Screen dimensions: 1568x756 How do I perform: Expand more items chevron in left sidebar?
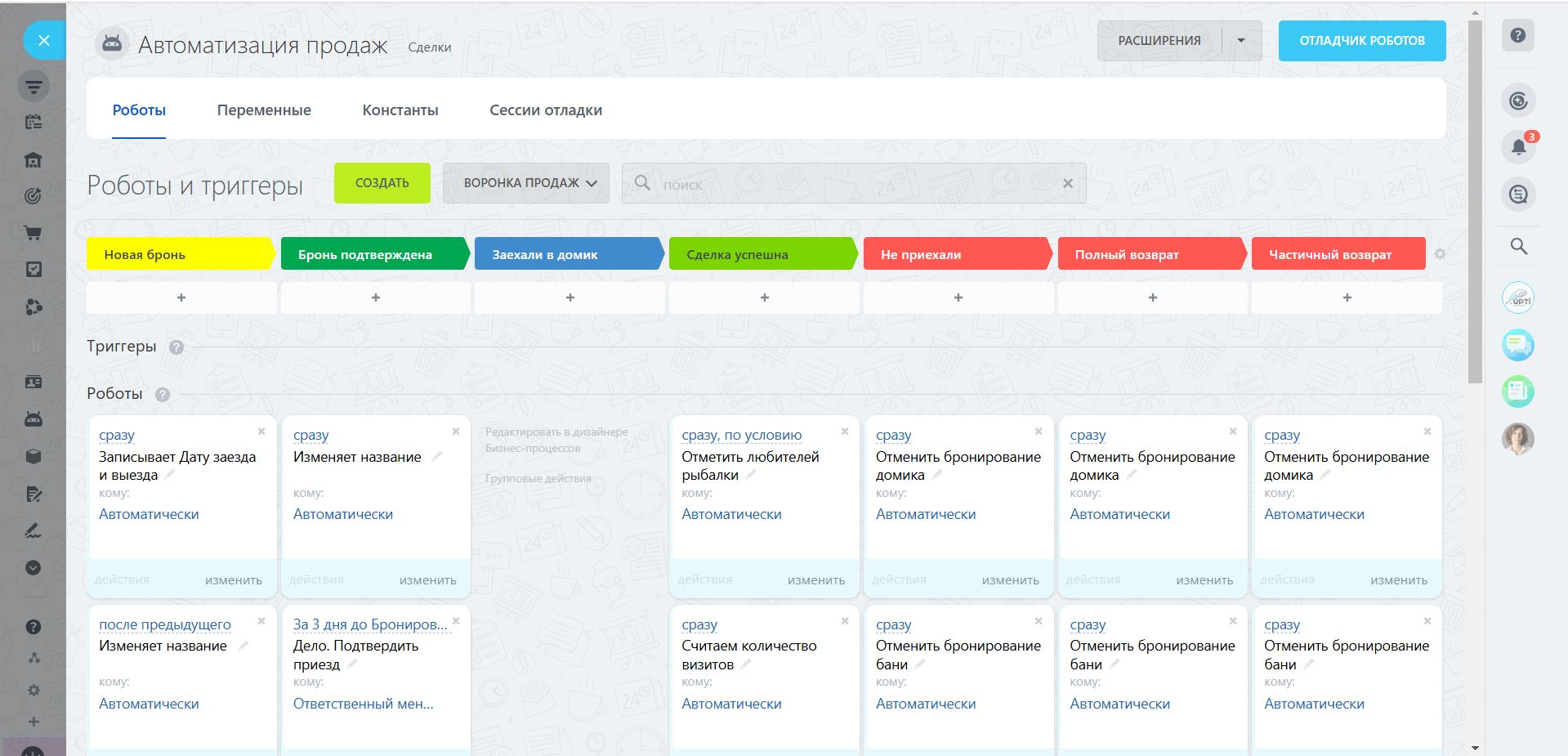click(x=34, y=568)
